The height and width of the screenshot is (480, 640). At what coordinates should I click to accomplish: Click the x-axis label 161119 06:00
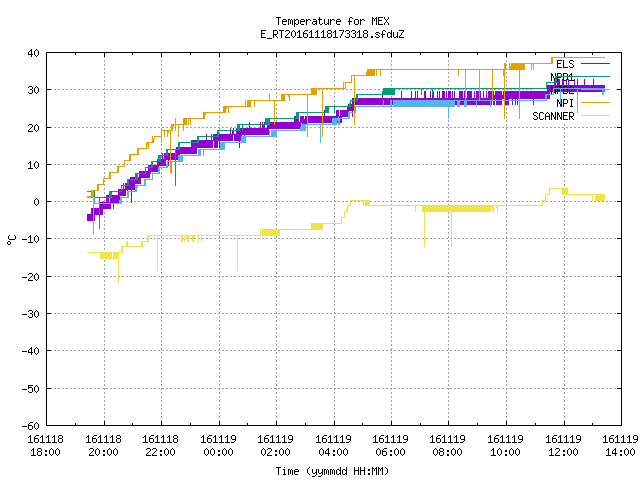(391, 446)
